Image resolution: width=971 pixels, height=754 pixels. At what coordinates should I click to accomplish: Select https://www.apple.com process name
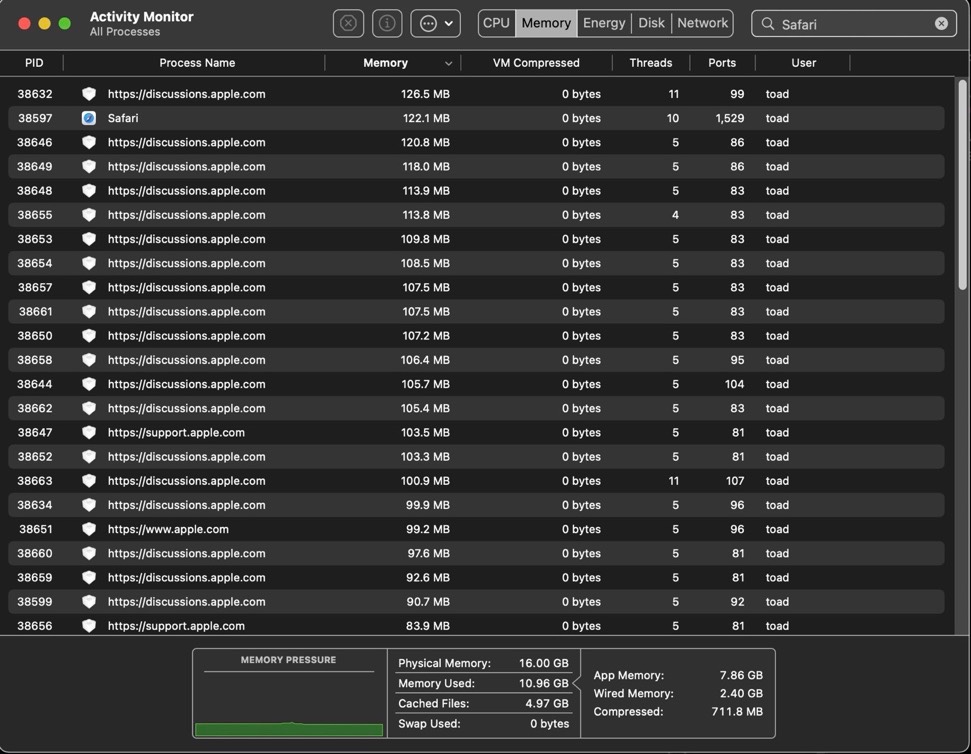(168, 529)
